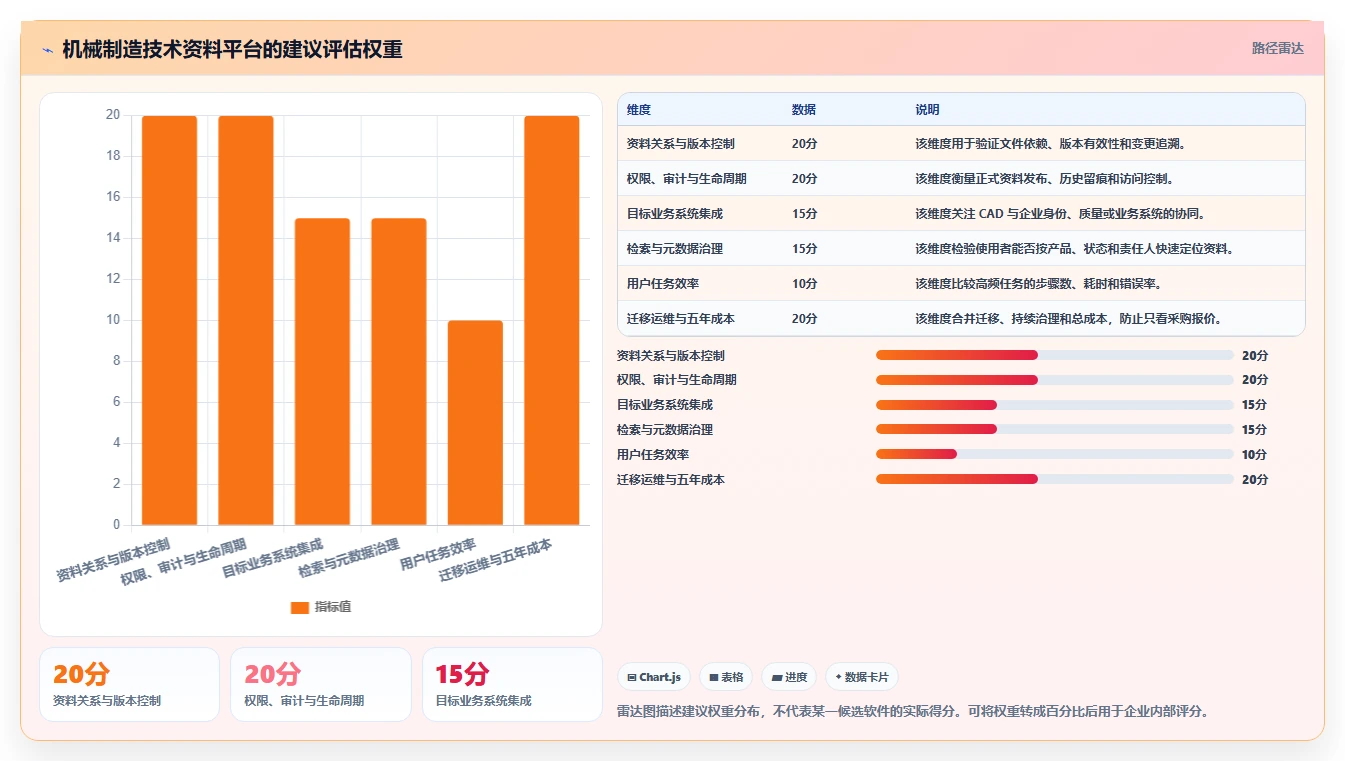
Task: Click the description about CAD 与企业身份
Action: 1060,214
